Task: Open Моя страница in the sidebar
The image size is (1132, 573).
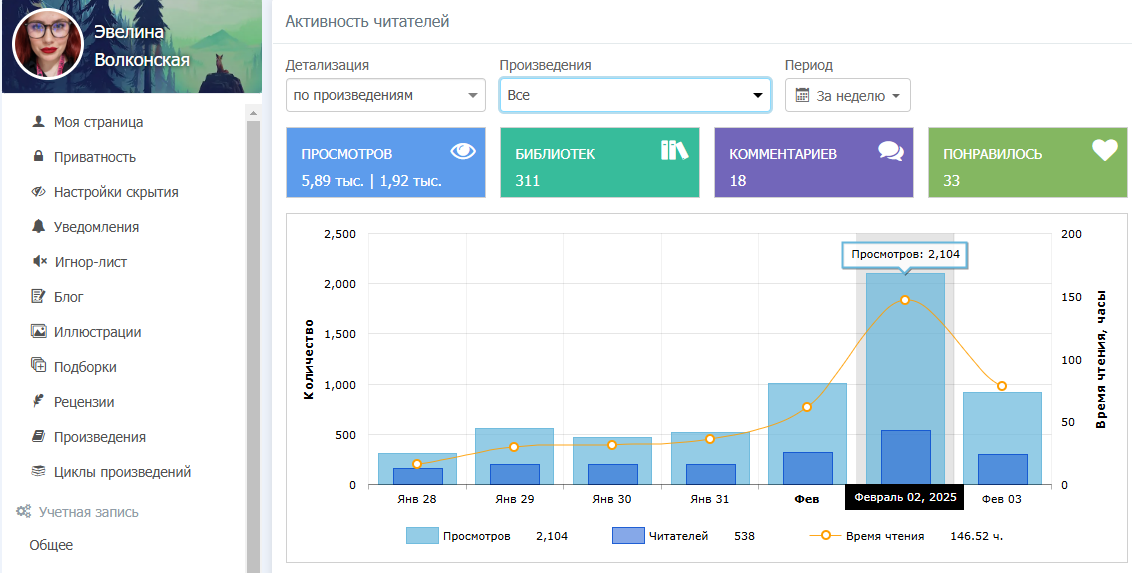Action: pos(98,122)
